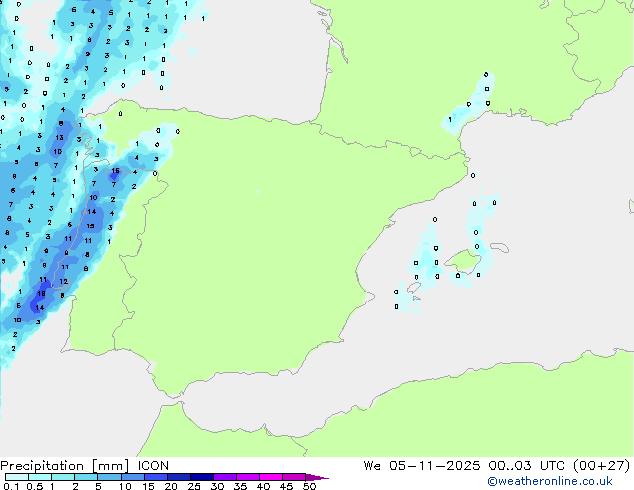Click the legend scale label '15'
Viewport: 634px width, 490px height.
148,486
